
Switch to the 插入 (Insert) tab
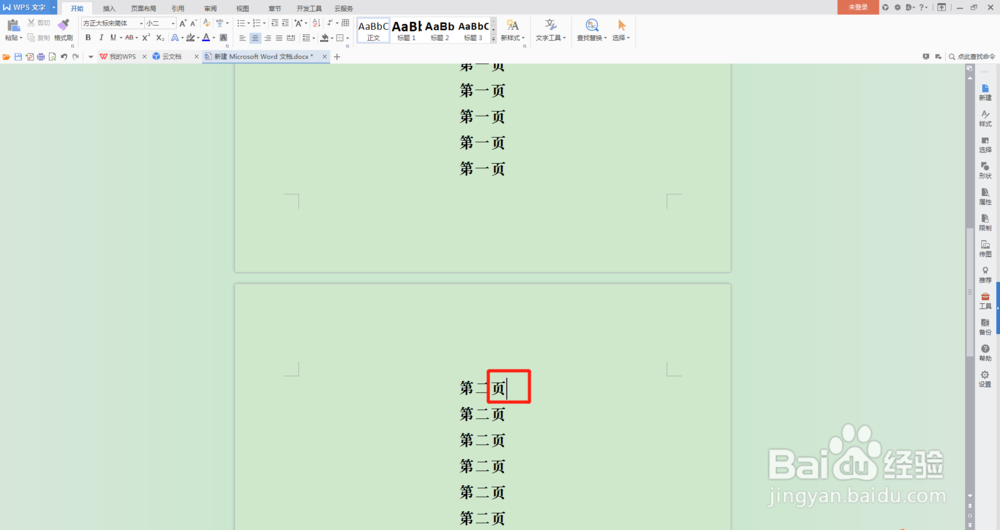pos(109,8)
